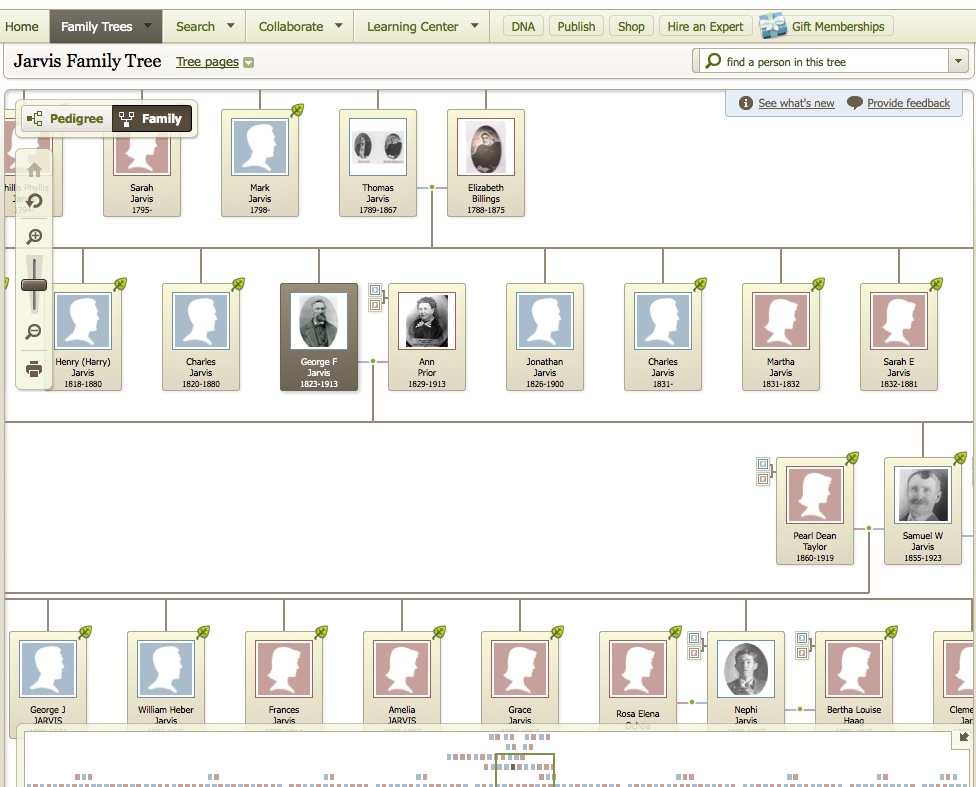Zoom out with magnifier minus icon
This screenshot has height=787, width=976.
click(34, 331)
